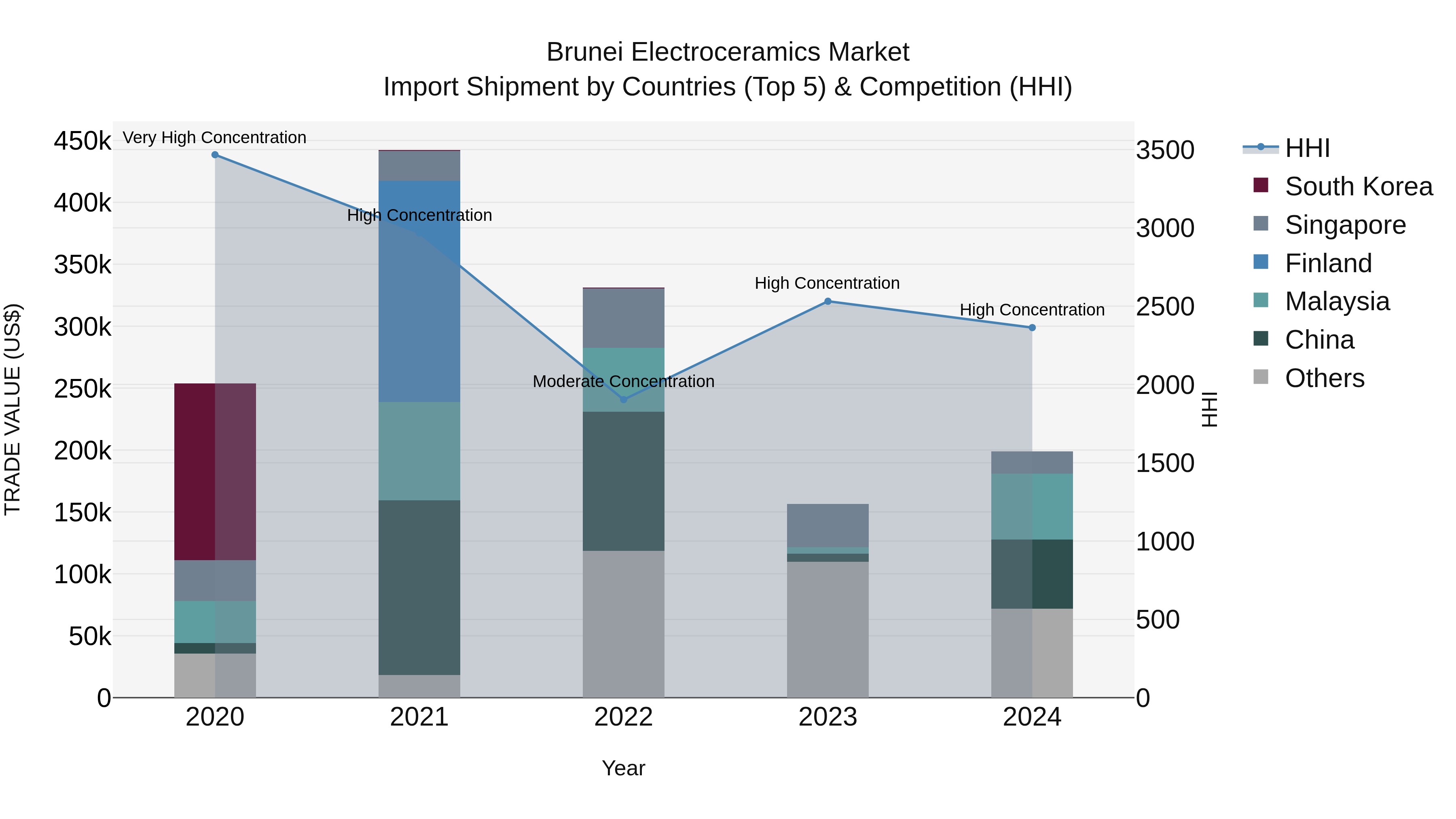Click the 'Moderate Concentration' annotation

click(x=623, y=381)
